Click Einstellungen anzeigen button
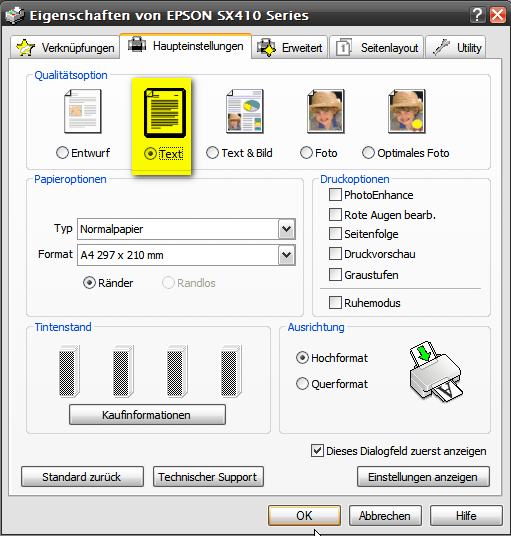511x536 pixels. 423,477
